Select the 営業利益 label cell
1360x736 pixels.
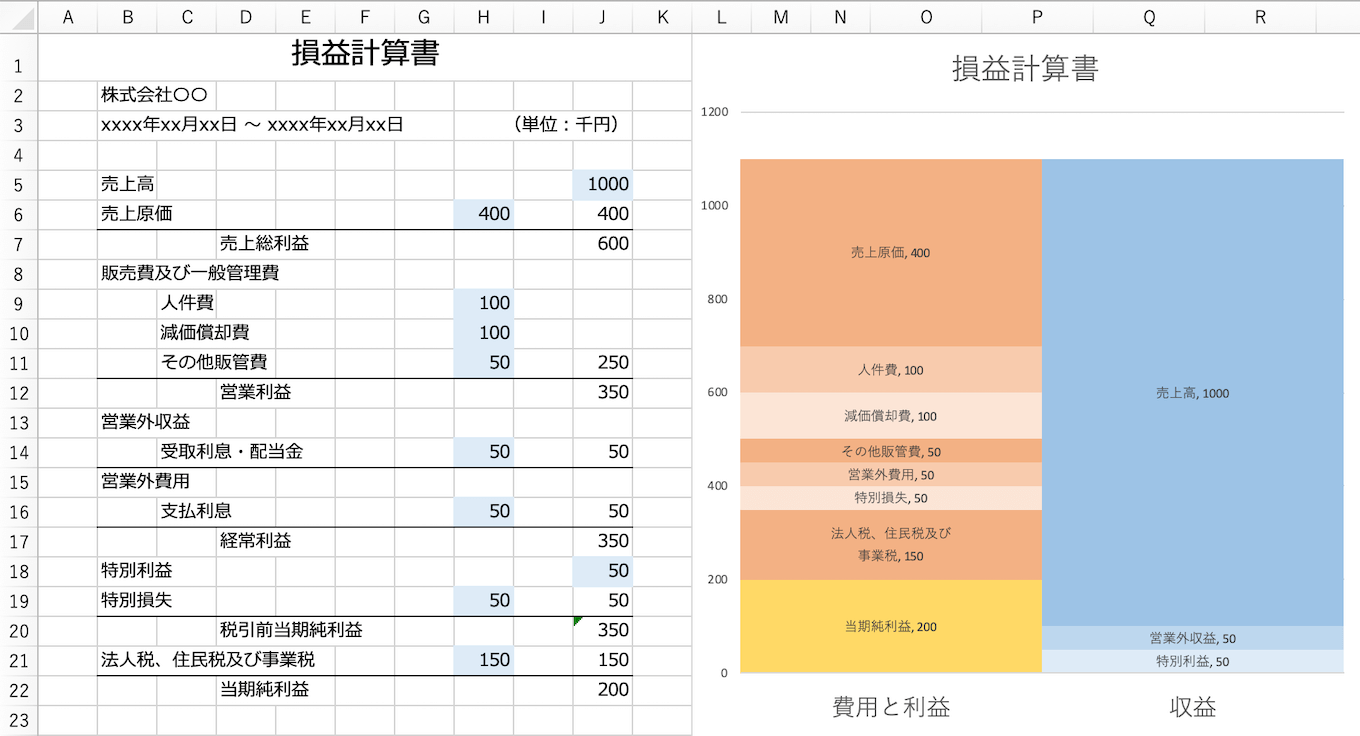point(255,393)
